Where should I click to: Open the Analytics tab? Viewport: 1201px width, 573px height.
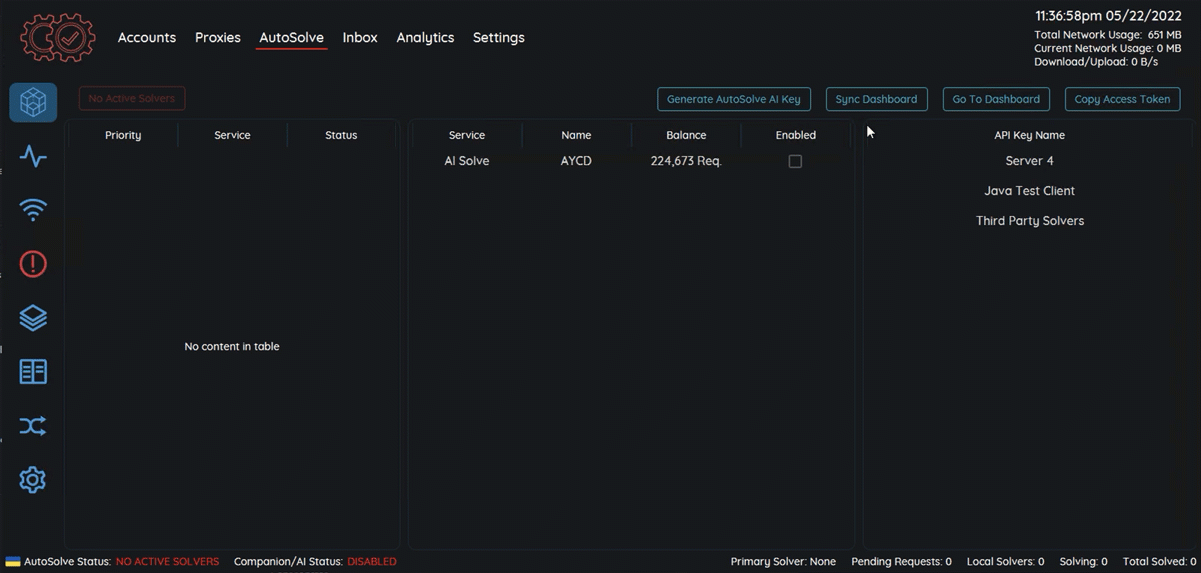(425, 37)
